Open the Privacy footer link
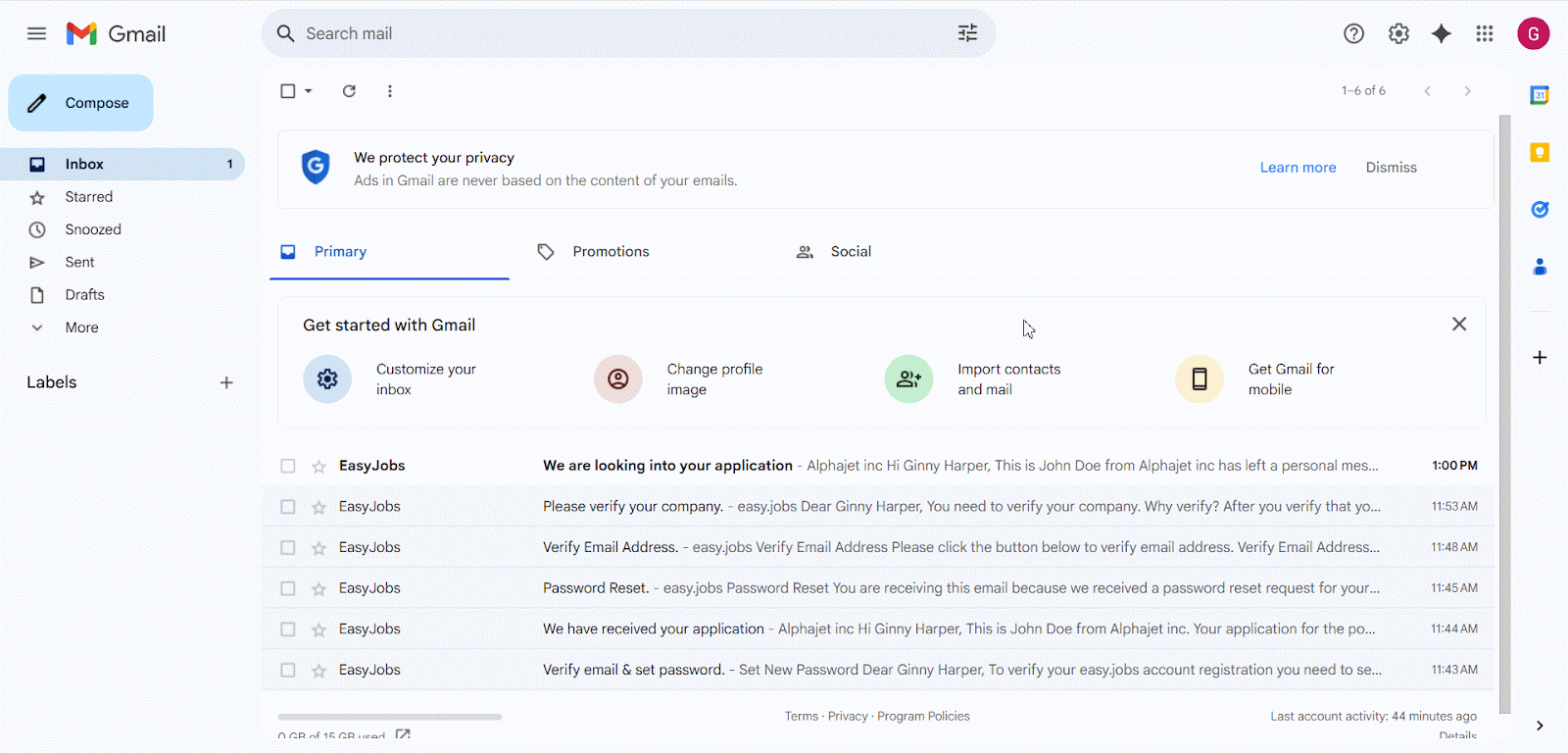1568x753 pixels. coord(848,717)
